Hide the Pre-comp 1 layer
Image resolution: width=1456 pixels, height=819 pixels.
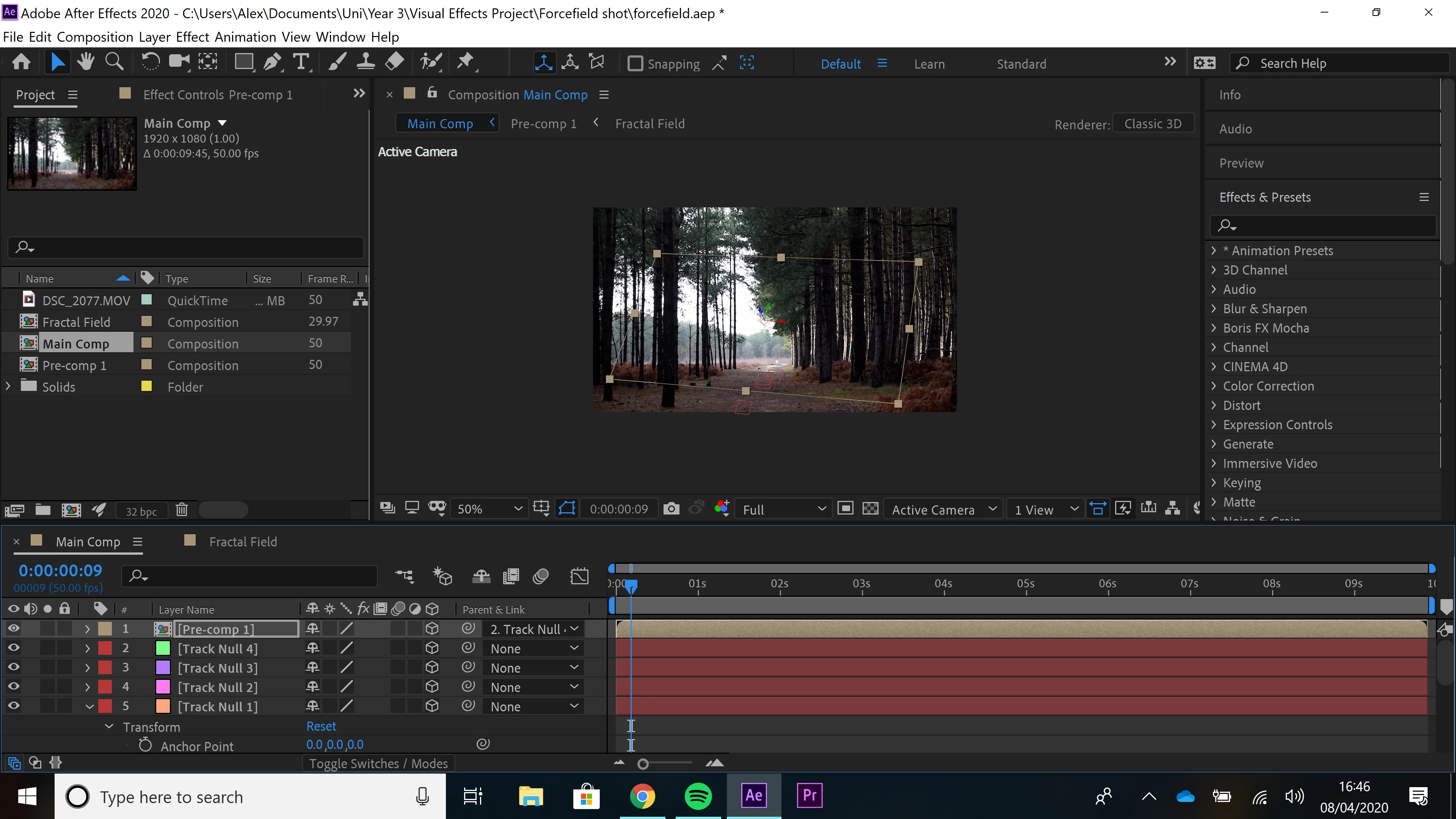[14, 629]
